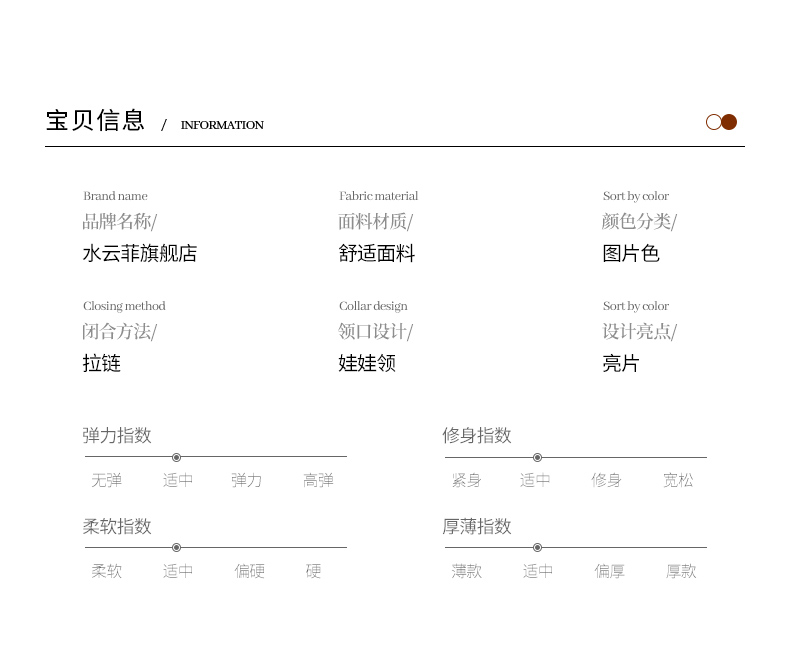The height and width of the screenshot is (659, 790).
Task: Click the 弹力指数 slider handle
Action: pyautogui.click(x=176, y=457)
